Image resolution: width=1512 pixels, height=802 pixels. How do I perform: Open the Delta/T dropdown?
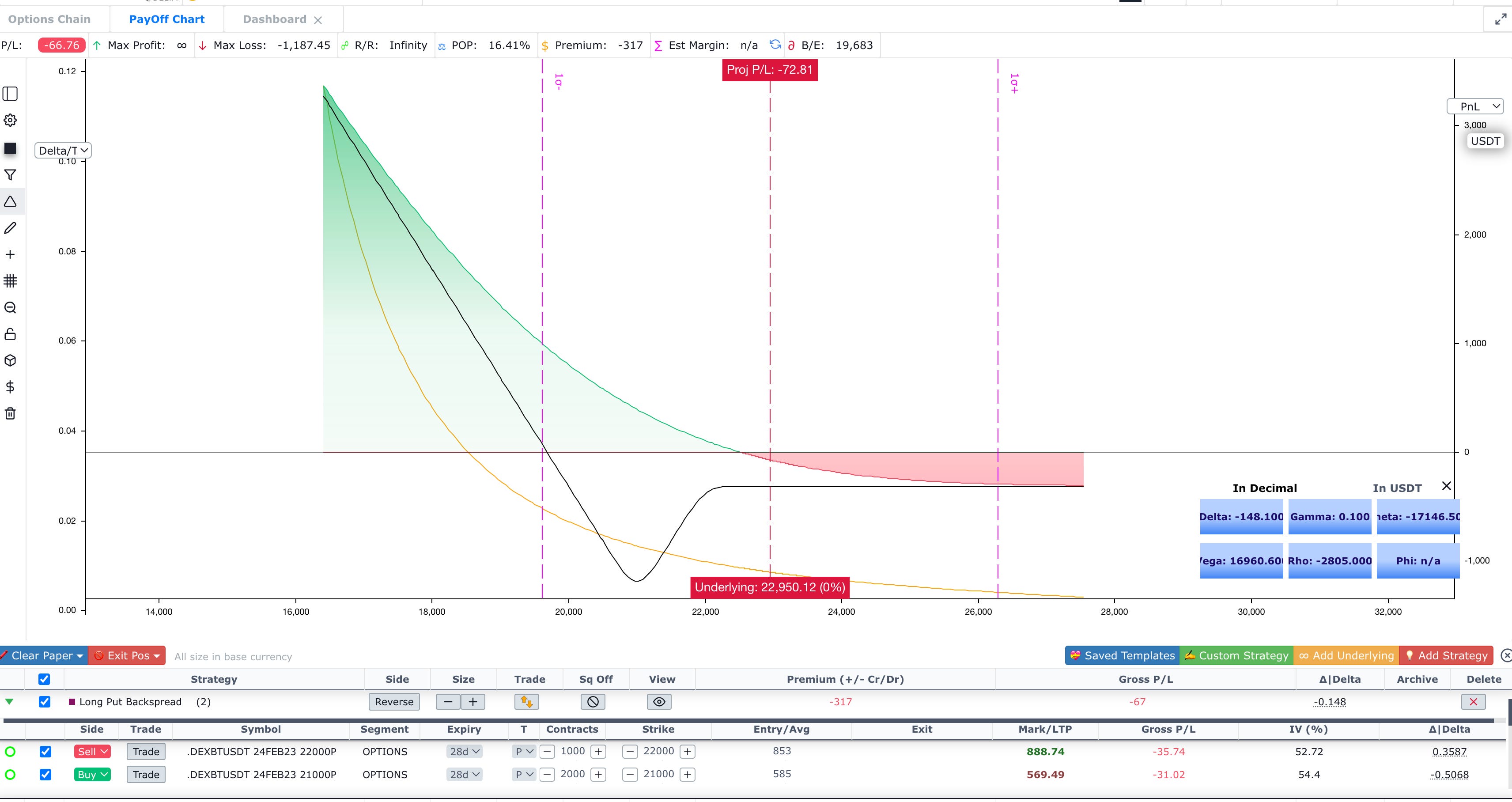(x=63, y=150)
